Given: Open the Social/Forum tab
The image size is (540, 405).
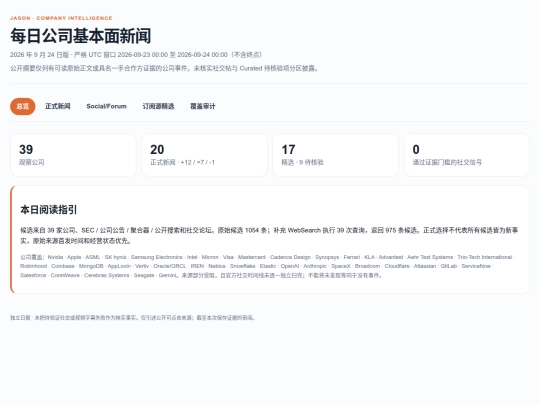Looking at the screenshot, I should point(106,106).
